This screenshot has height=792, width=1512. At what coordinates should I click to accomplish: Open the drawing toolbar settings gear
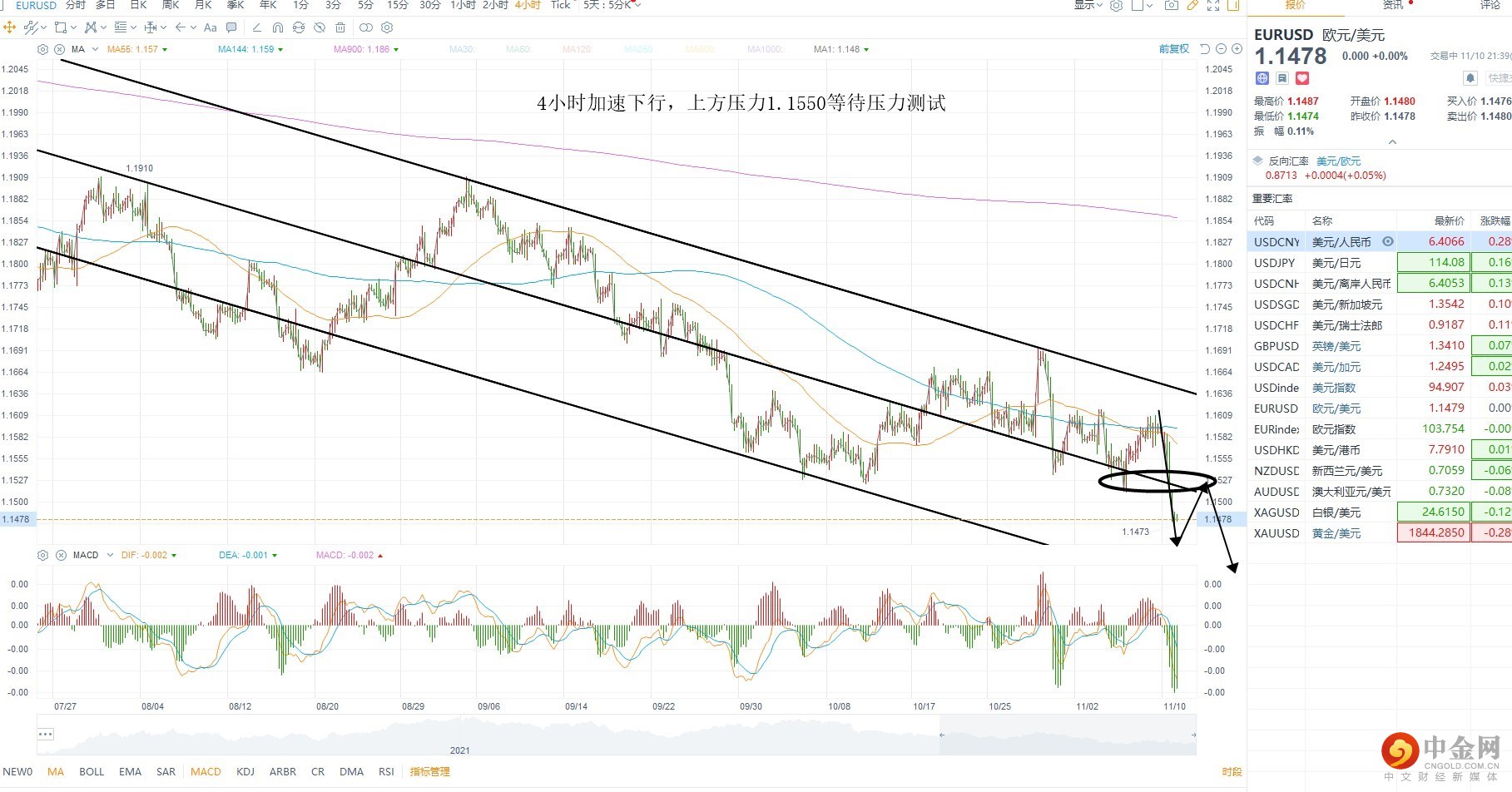tap(387, 27)
